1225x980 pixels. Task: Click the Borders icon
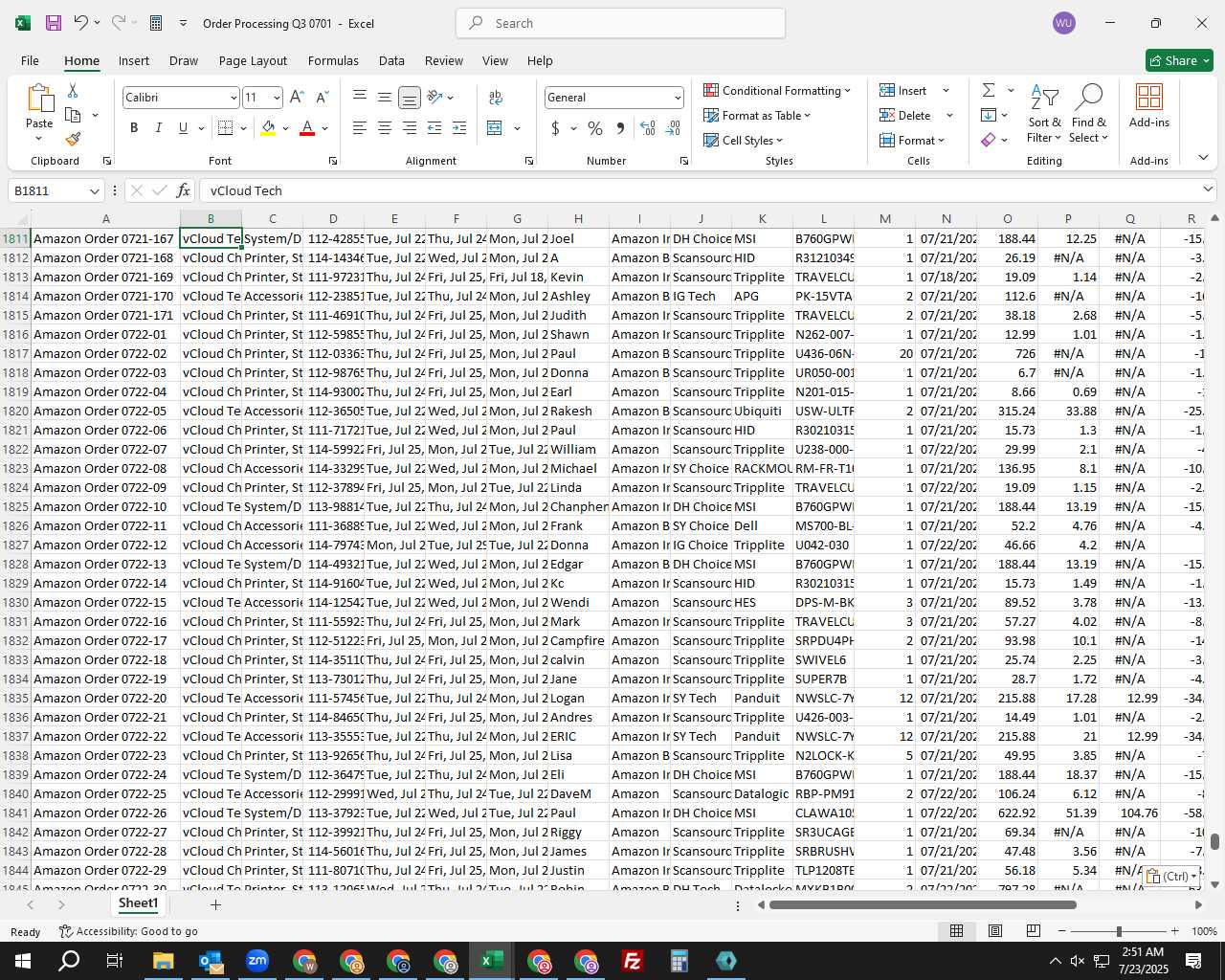click(x=226, y=128)
